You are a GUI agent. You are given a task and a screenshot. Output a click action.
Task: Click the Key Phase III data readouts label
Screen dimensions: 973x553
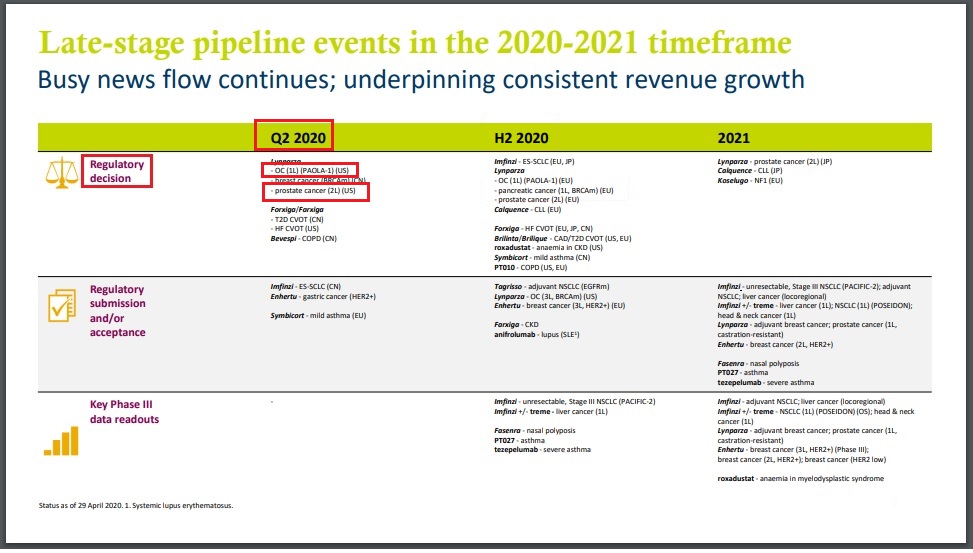(x=124, y=412)
